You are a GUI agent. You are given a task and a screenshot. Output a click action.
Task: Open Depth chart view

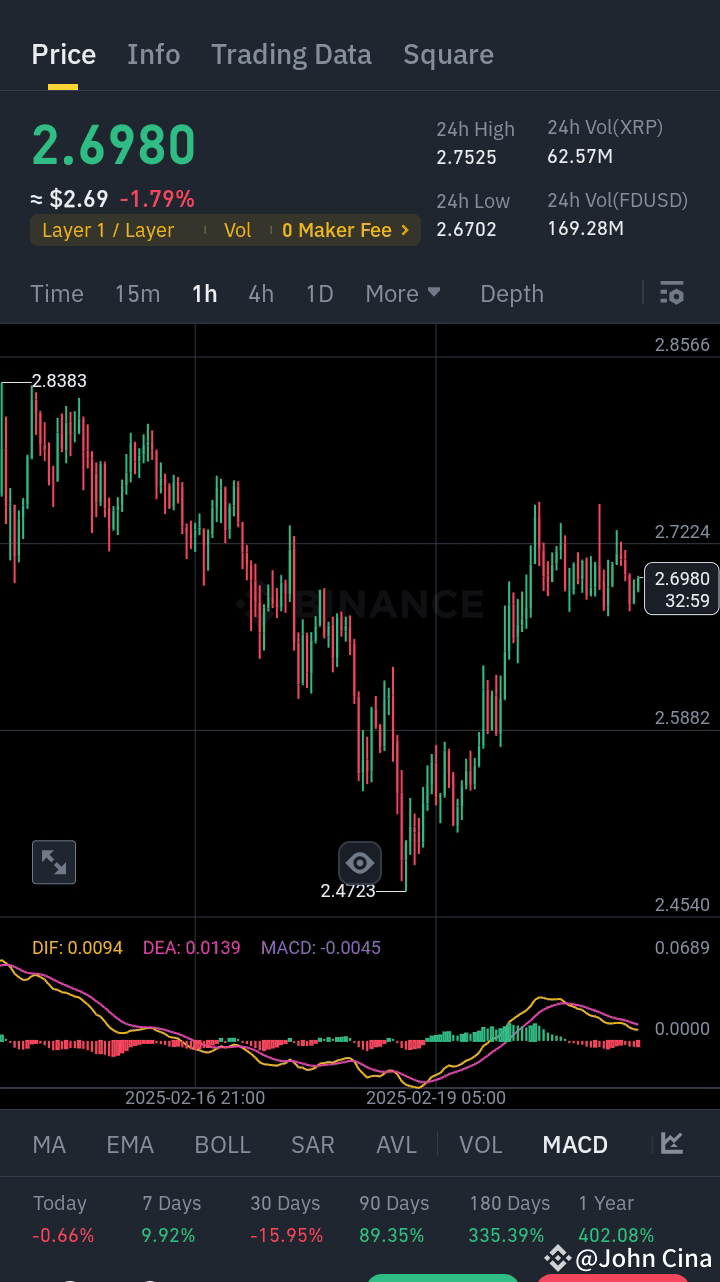pos(512,293)
